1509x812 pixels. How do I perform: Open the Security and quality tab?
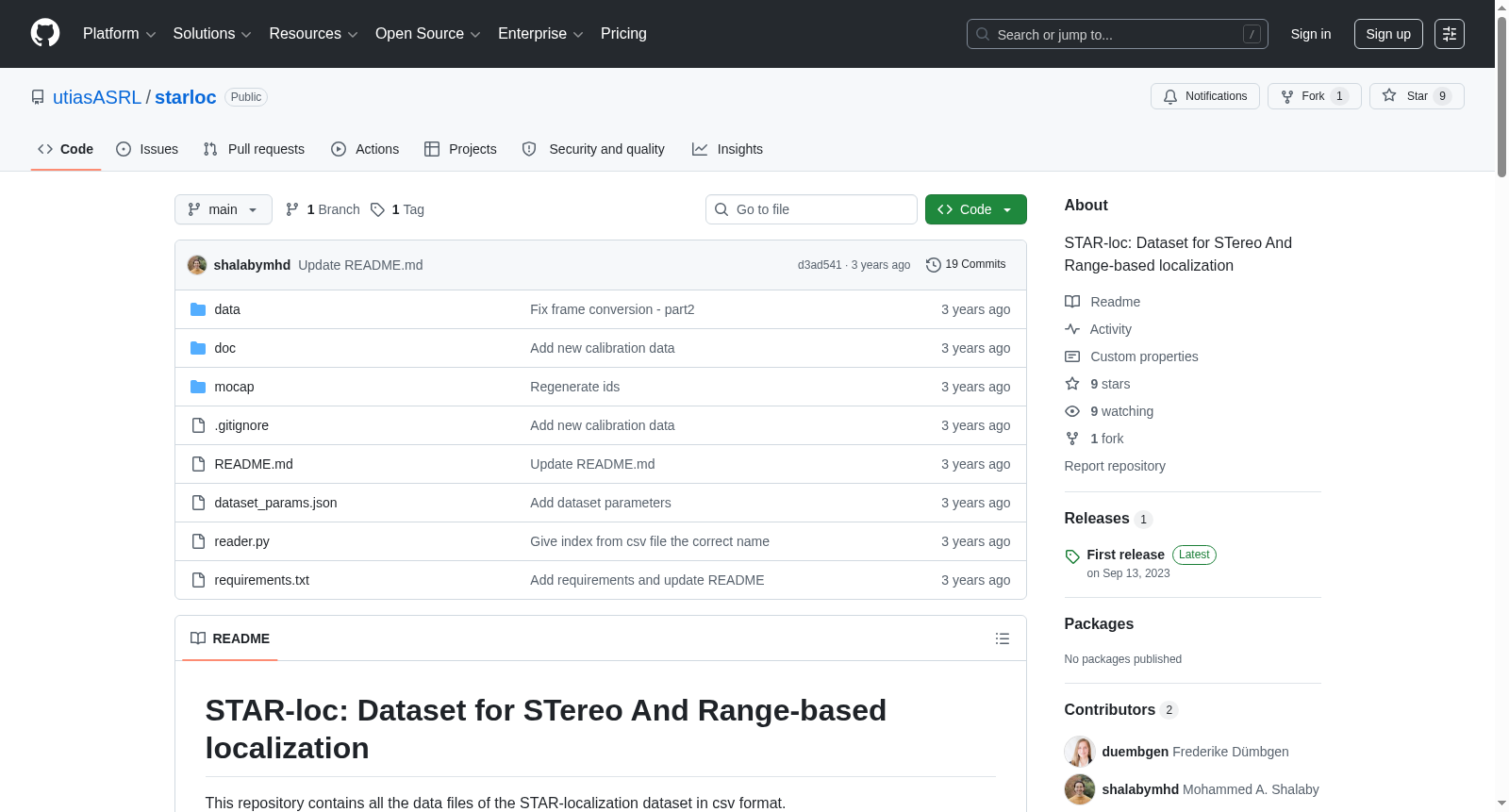click(593, 149)
